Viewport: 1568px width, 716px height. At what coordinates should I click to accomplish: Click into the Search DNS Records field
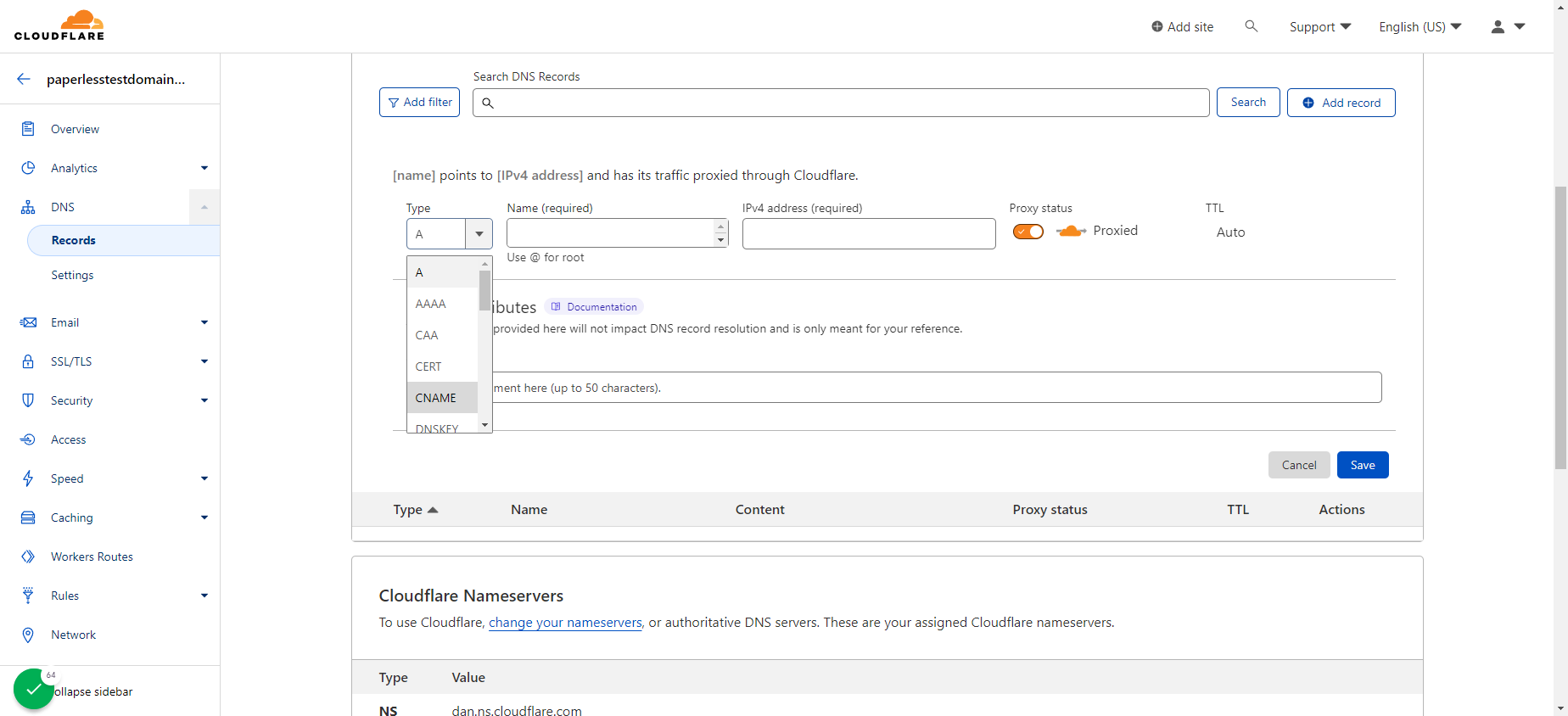pyautogui.click(x=841, y=103)
